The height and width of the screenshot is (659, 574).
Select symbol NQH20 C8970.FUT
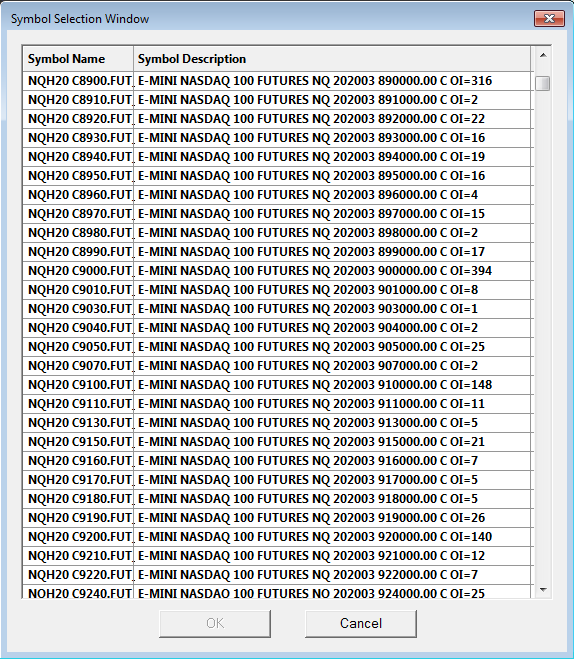78,214
